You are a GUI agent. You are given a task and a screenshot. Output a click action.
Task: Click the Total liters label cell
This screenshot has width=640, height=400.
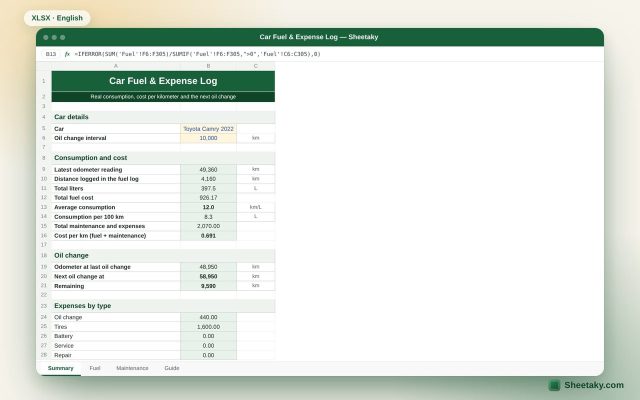116,188
